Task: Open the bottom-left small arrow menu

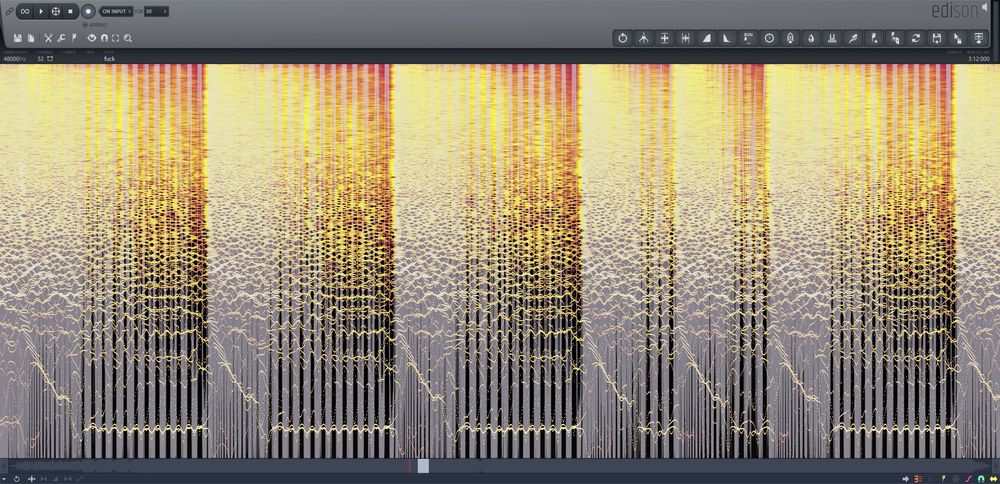Action: [x=4, y=479]
